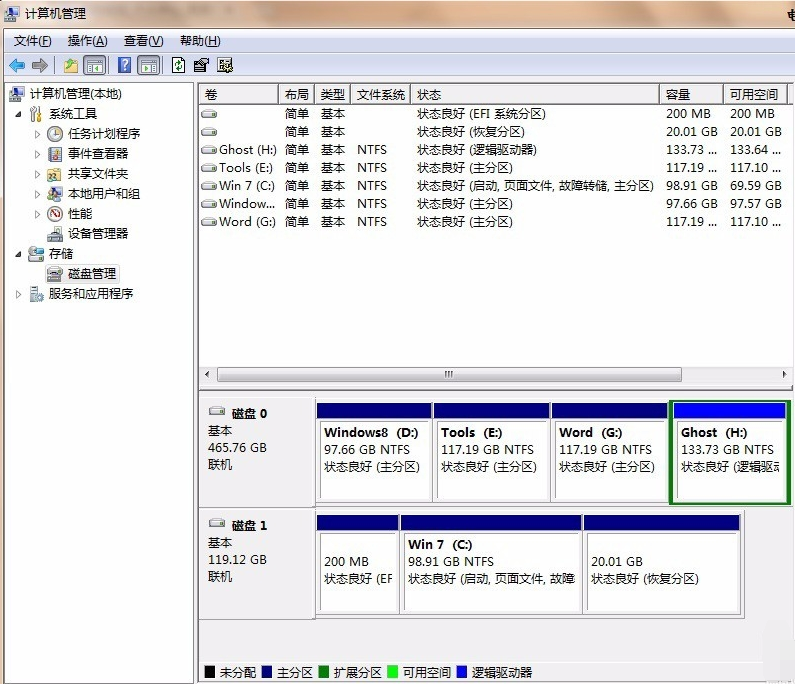
Task: Sort volumes by the 容量 column header
Action: (x=690, y=94)
